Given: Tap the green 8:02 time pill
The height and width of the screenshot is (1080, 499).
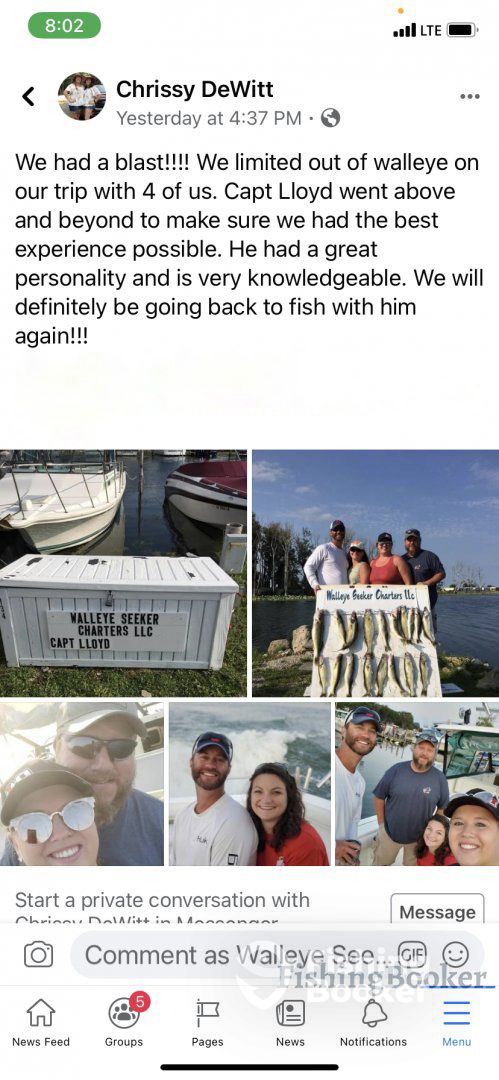Looking at the screenshot, I should click(64, 25).
